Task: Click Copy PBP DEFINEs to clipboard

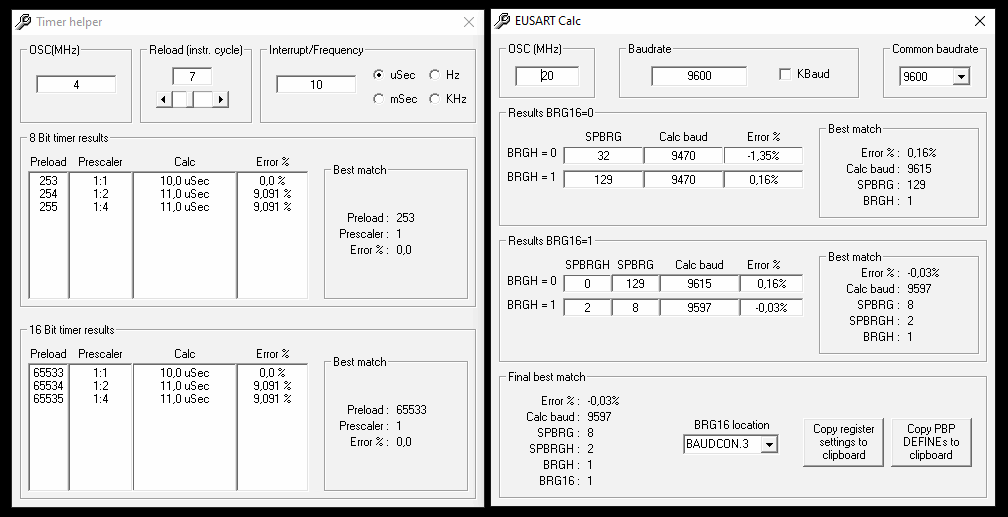Action: [931, 442]
